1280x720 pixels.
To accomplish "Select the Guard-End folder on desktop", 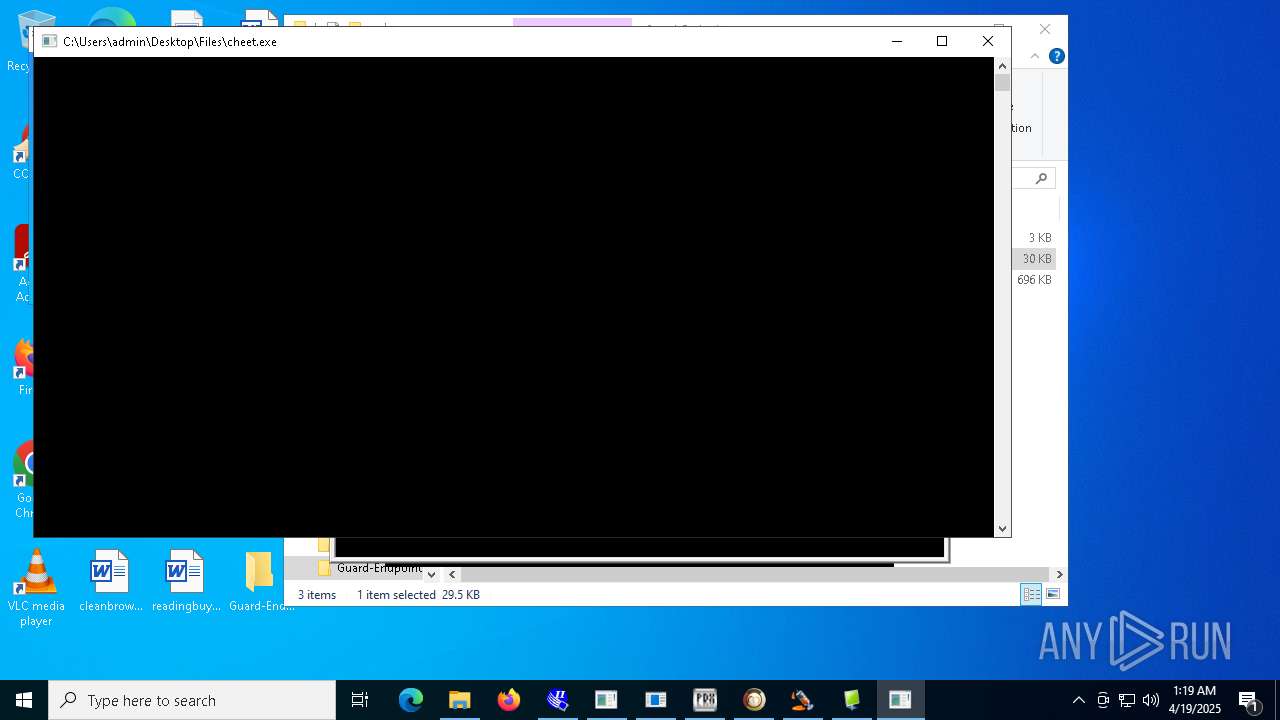I will click(x=260, y=581).
